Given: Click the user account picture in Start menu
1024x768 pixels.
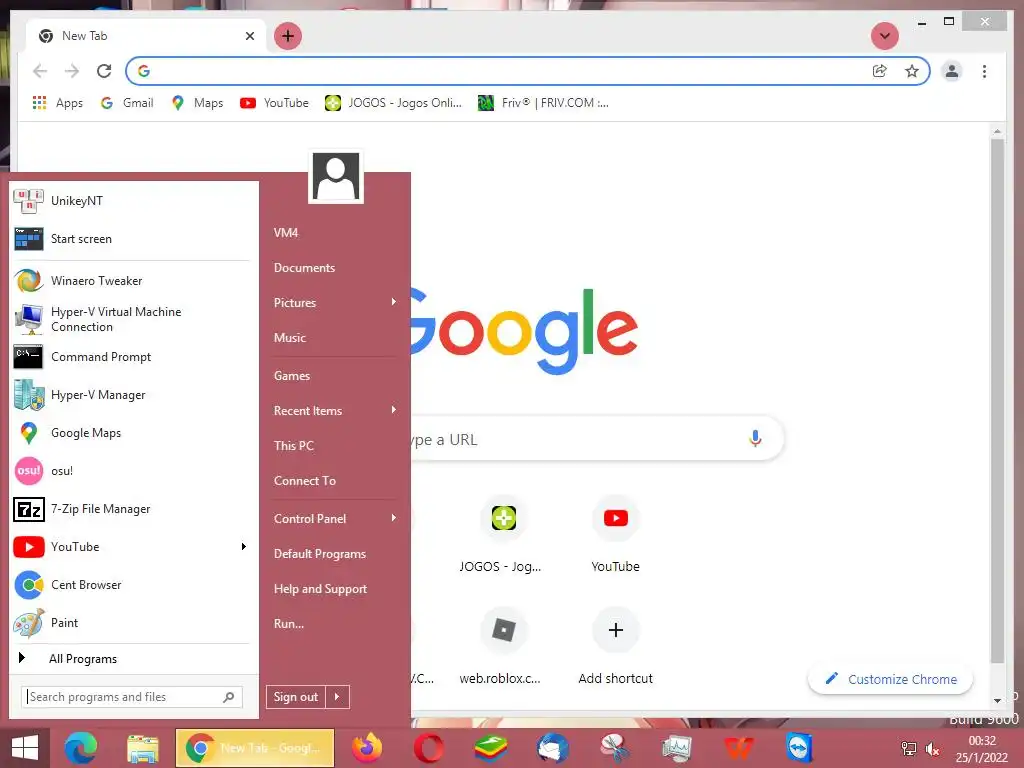Looking at the screenshot, I should coord(336,176).
